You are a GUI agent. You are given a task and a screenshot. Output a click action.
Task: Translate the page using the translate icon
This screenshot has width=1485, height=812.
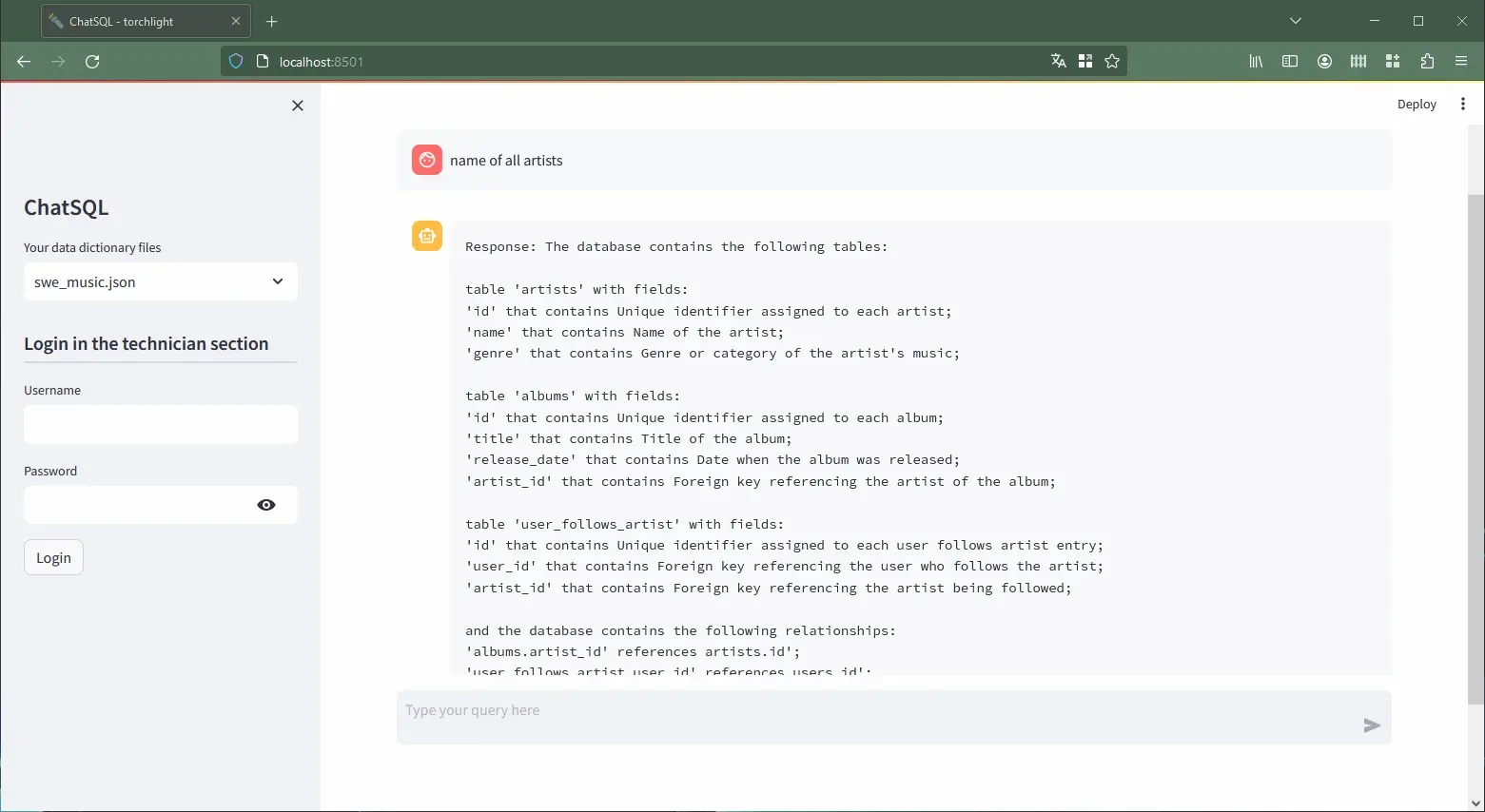click(1058, 61)
